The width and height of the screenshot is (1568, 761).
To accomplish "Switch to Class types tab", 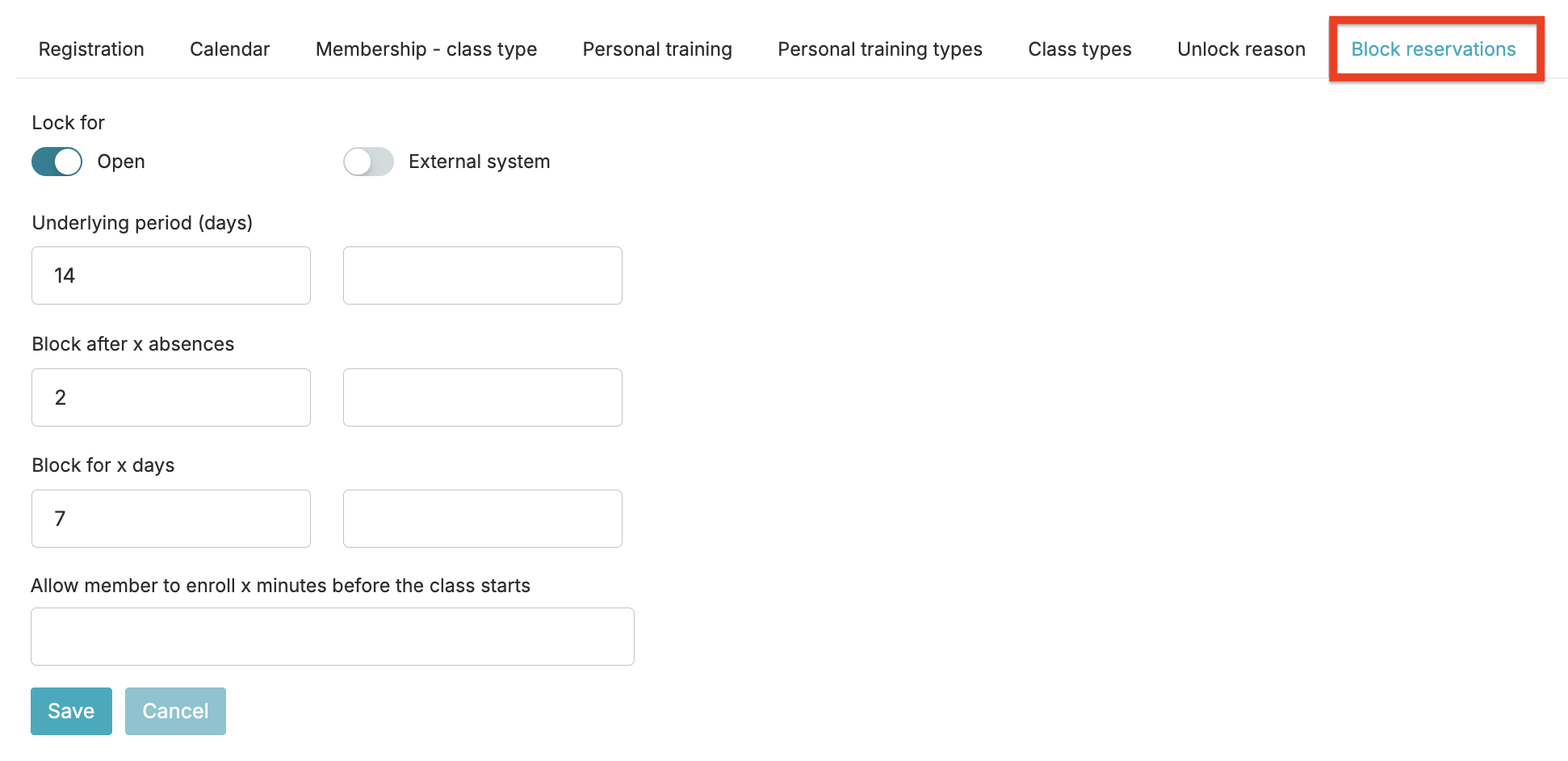I will [x=1080, y=49].
